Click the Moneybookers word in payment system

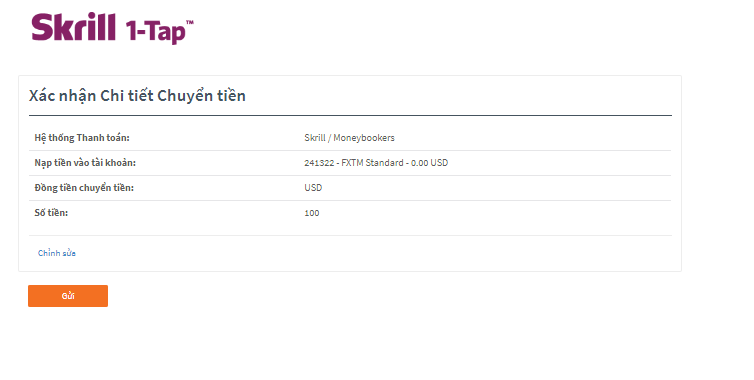[364, 138]
